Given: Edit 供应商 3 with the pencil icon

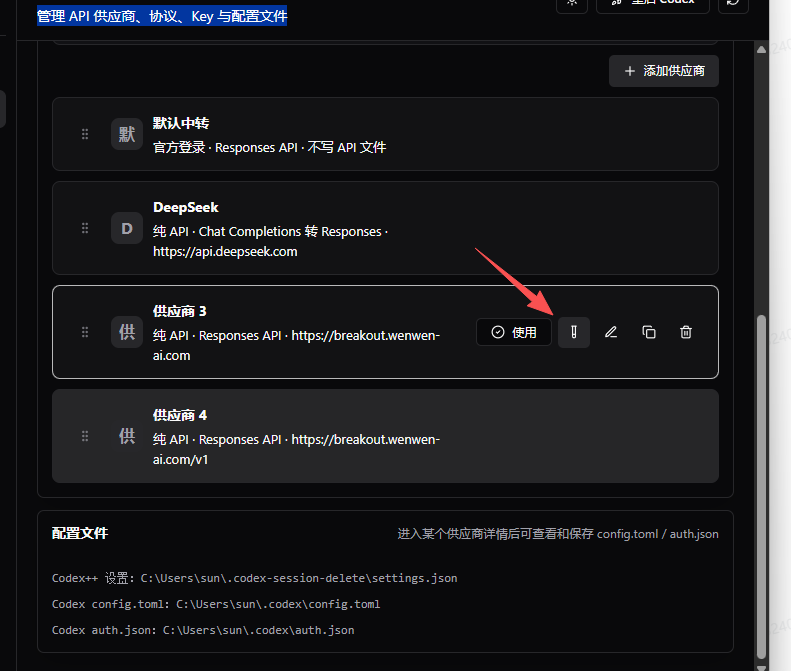Looking at the screenshot, I should (611, 332).
